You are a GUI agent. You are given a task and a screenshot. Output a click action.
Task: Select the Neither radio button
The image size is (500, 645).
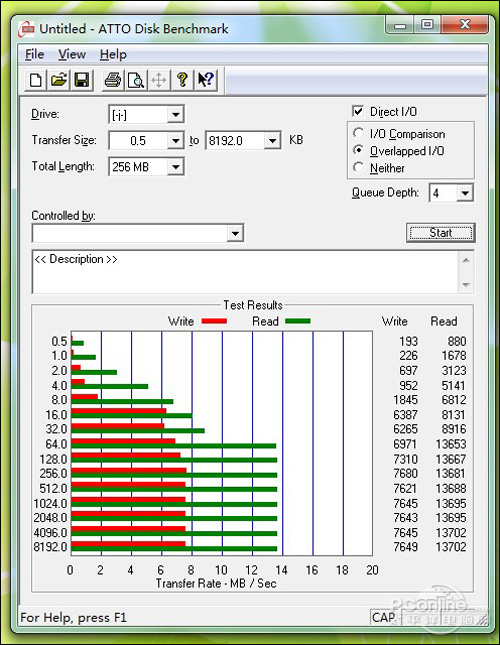point(358,168)
